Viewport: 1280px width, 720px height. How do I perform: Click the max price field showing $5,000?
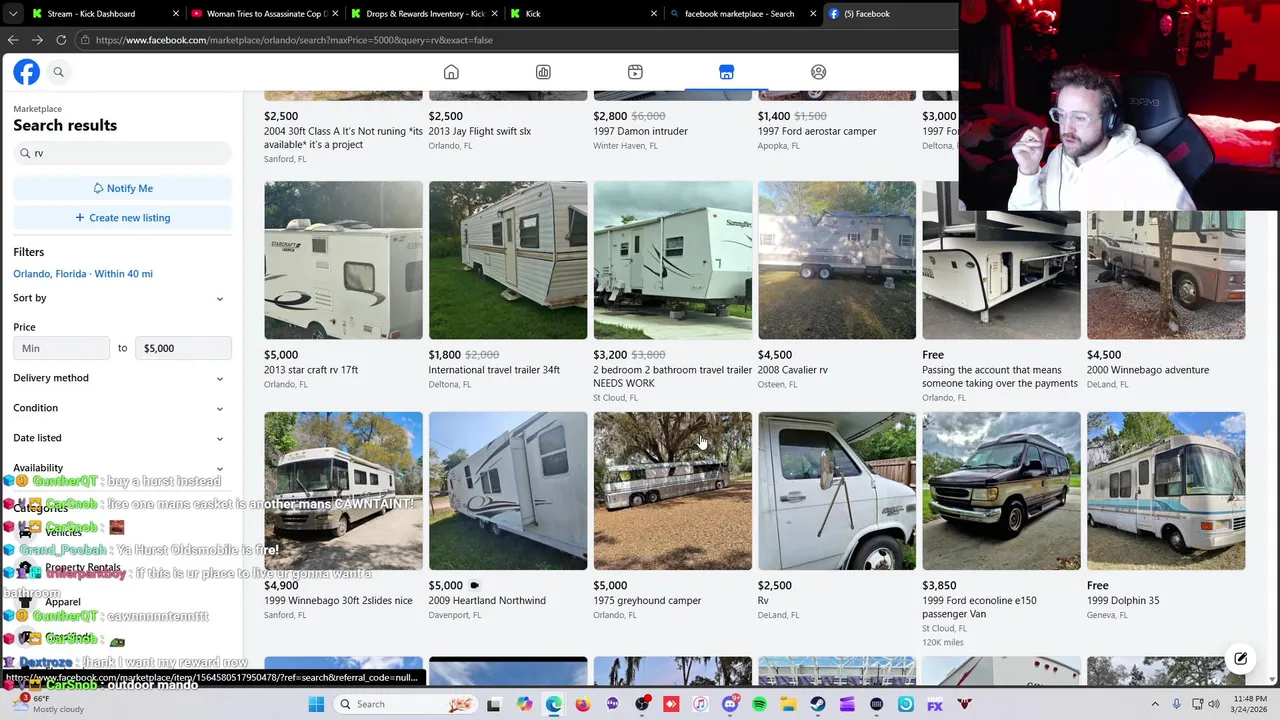point(183,348)
